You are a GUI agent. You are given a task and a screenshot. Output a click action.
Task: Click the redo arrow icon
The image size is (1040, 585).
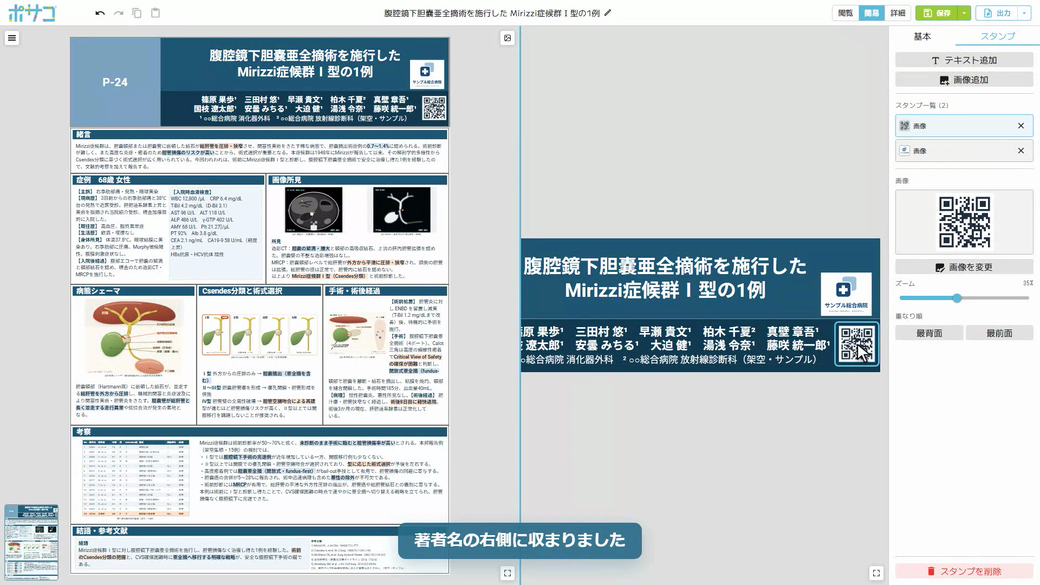click(x=119, y=13)
